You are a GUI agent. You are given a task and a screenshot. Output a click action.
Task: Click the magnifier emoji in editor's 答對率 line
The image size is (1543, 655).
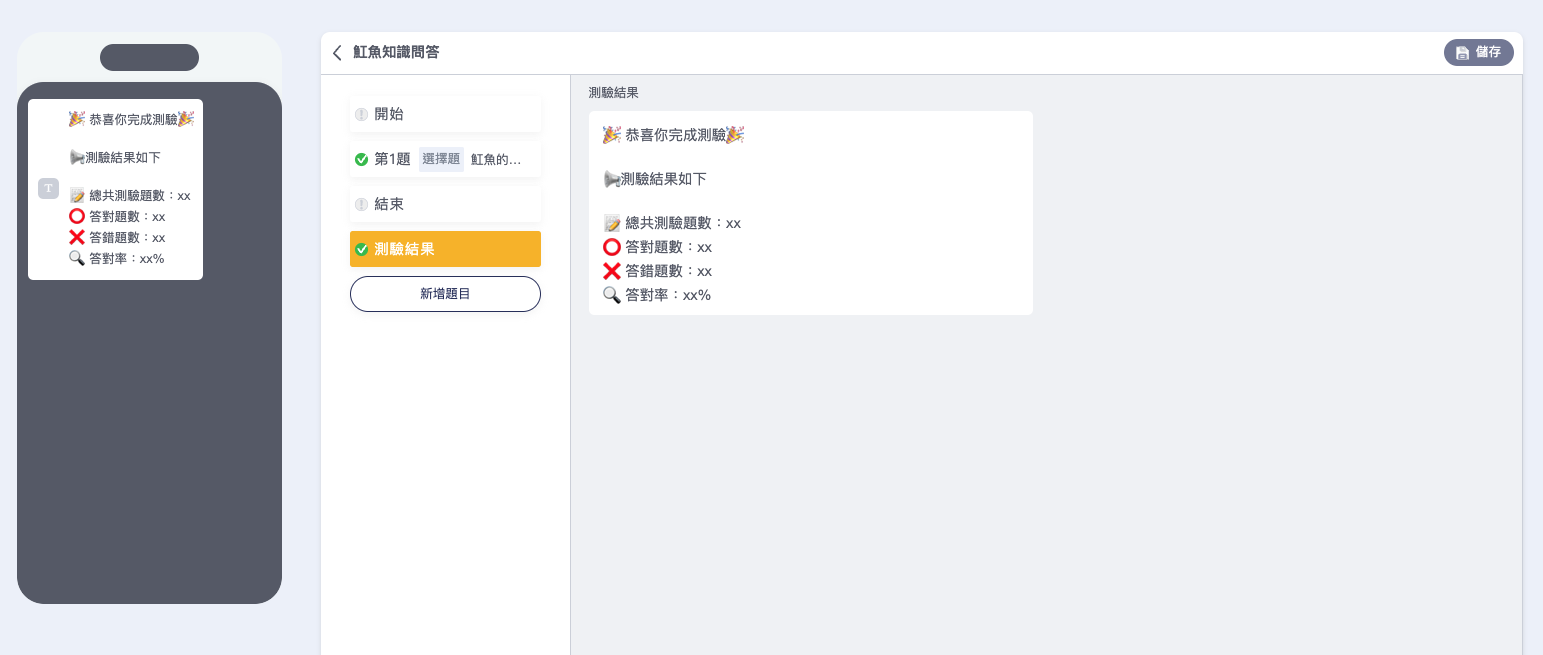pos(612,295)
